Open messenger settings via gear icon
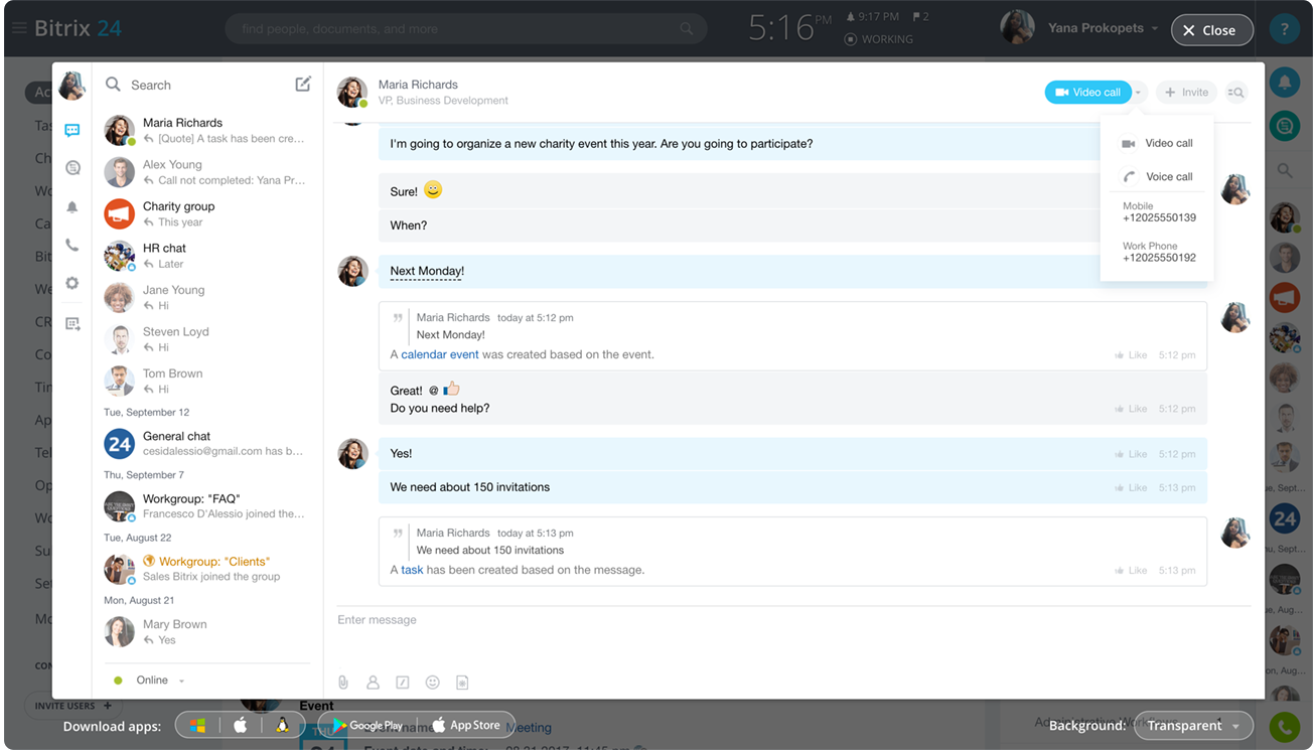The image size is (1315, 753). pos(71,282)
